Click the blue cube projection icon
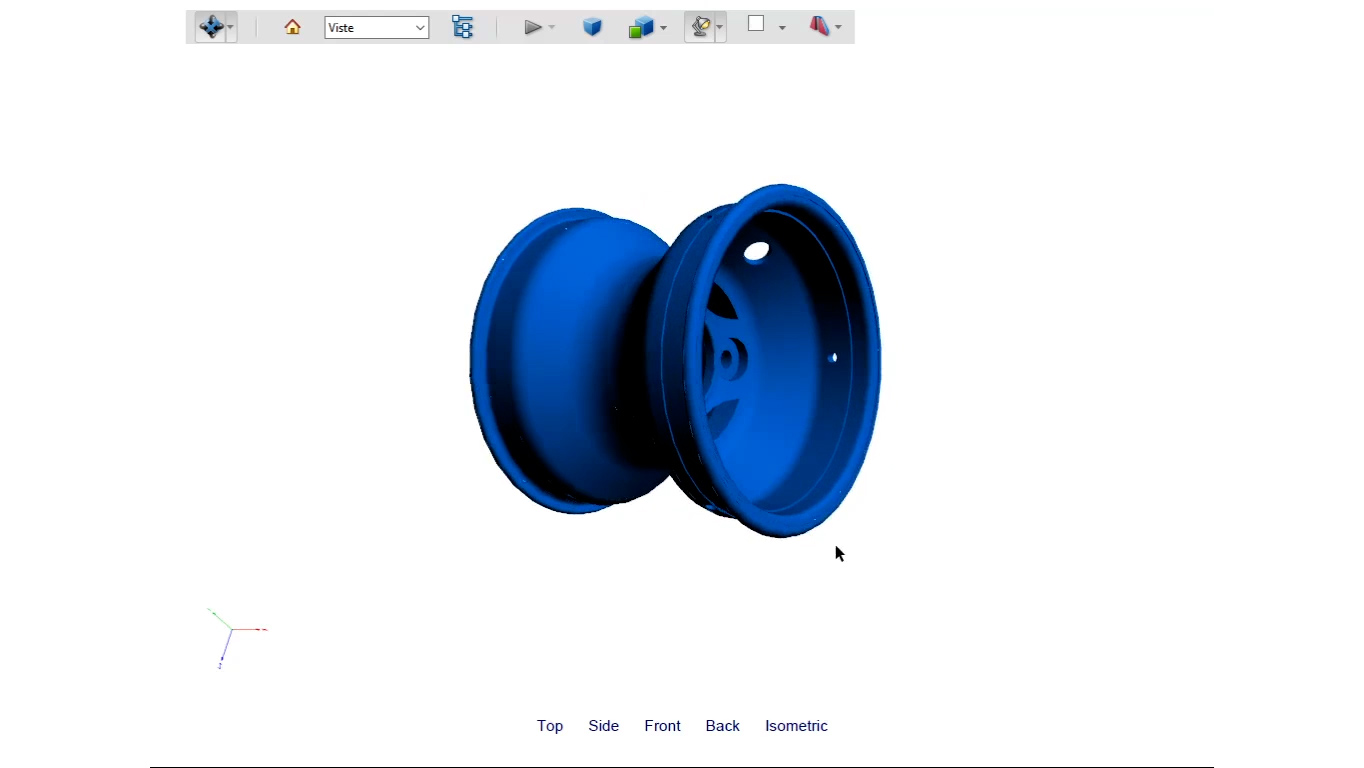 click(592, 27)
